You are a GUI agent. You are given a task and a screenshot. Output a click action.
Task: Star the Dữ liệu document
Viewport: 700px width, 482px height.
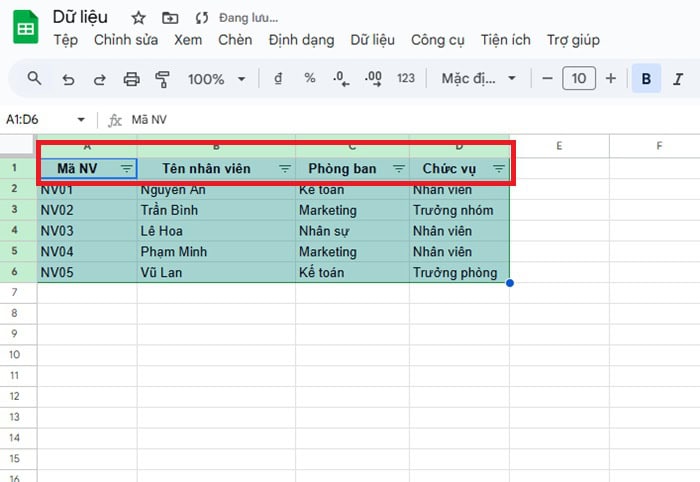point(138,18)
